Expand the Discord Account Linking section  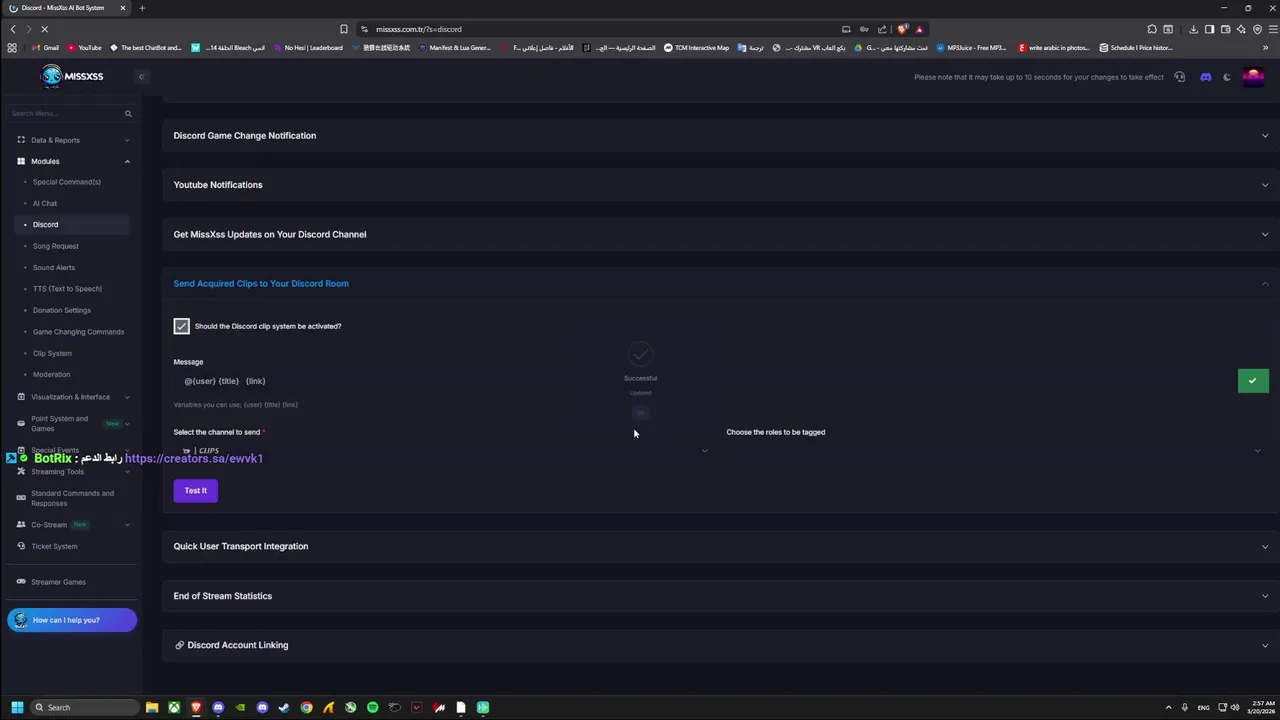(x=720, y=645)
